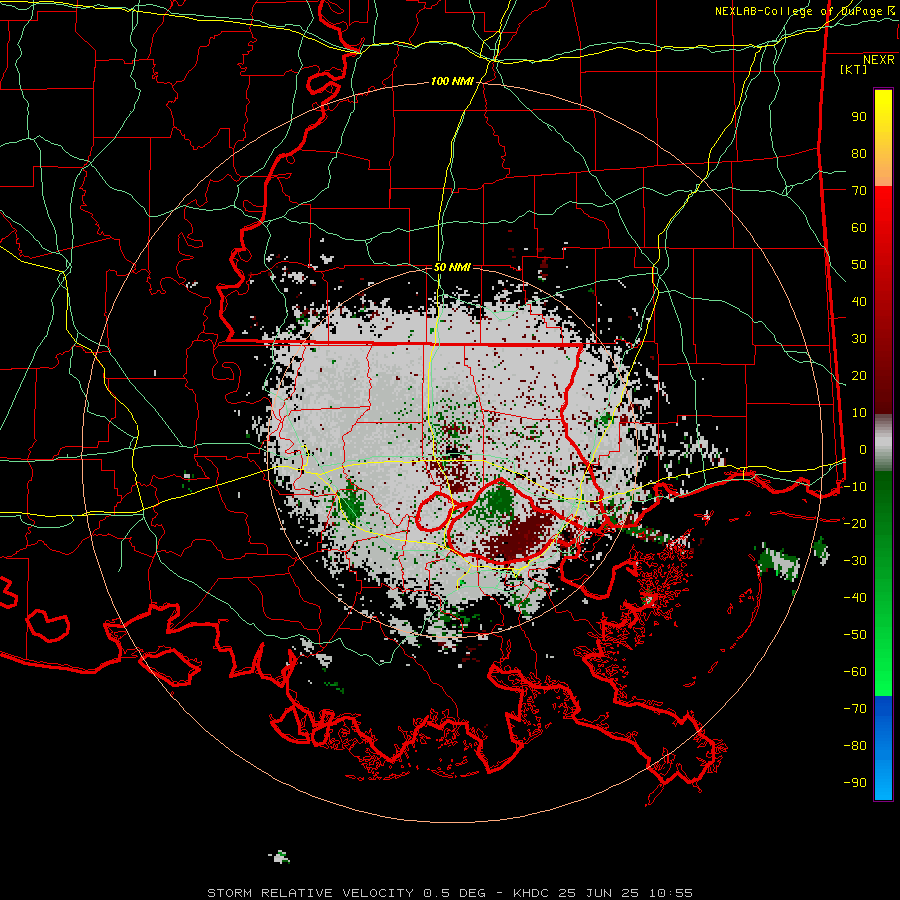Viewport: 900px width, 900px height.
Task: Click the 50 value on the color scale
Action: click(x=859, y=265)
